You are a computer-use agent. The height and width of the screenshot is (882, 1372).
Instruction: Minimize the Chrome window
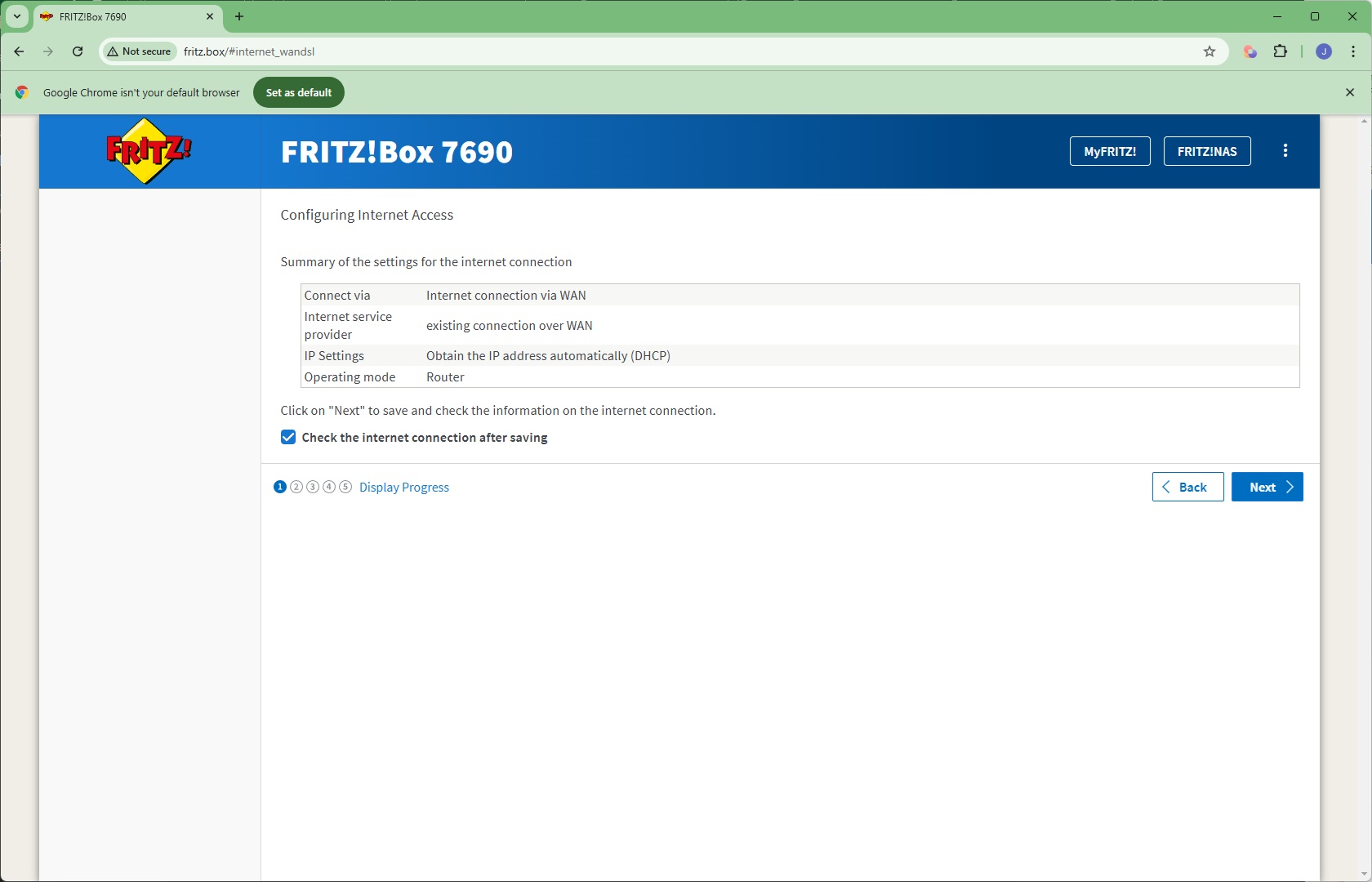click(1277, 16)
